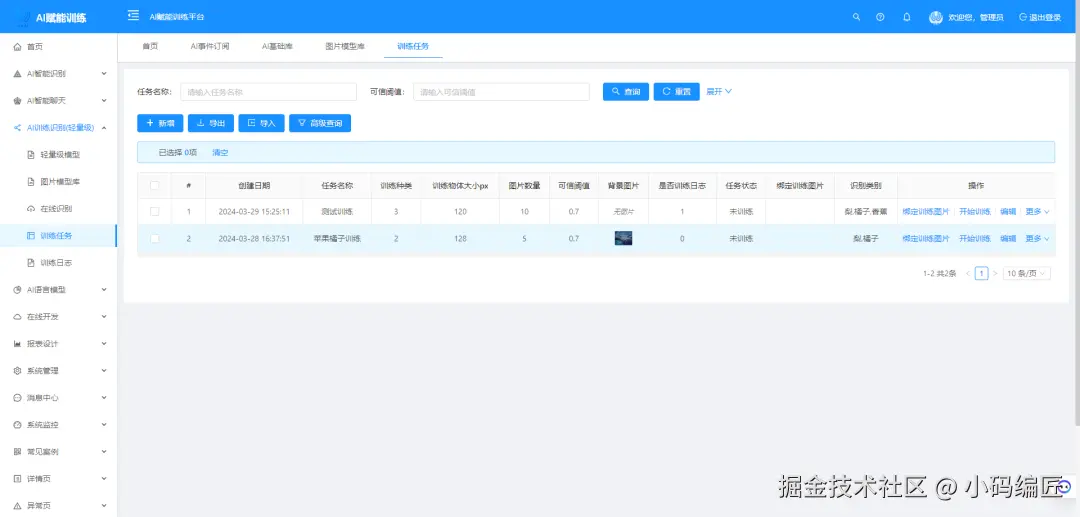Expand the 异常页 menu chevron
This screenshot has height=517, width=1080.
click(104, 505)
